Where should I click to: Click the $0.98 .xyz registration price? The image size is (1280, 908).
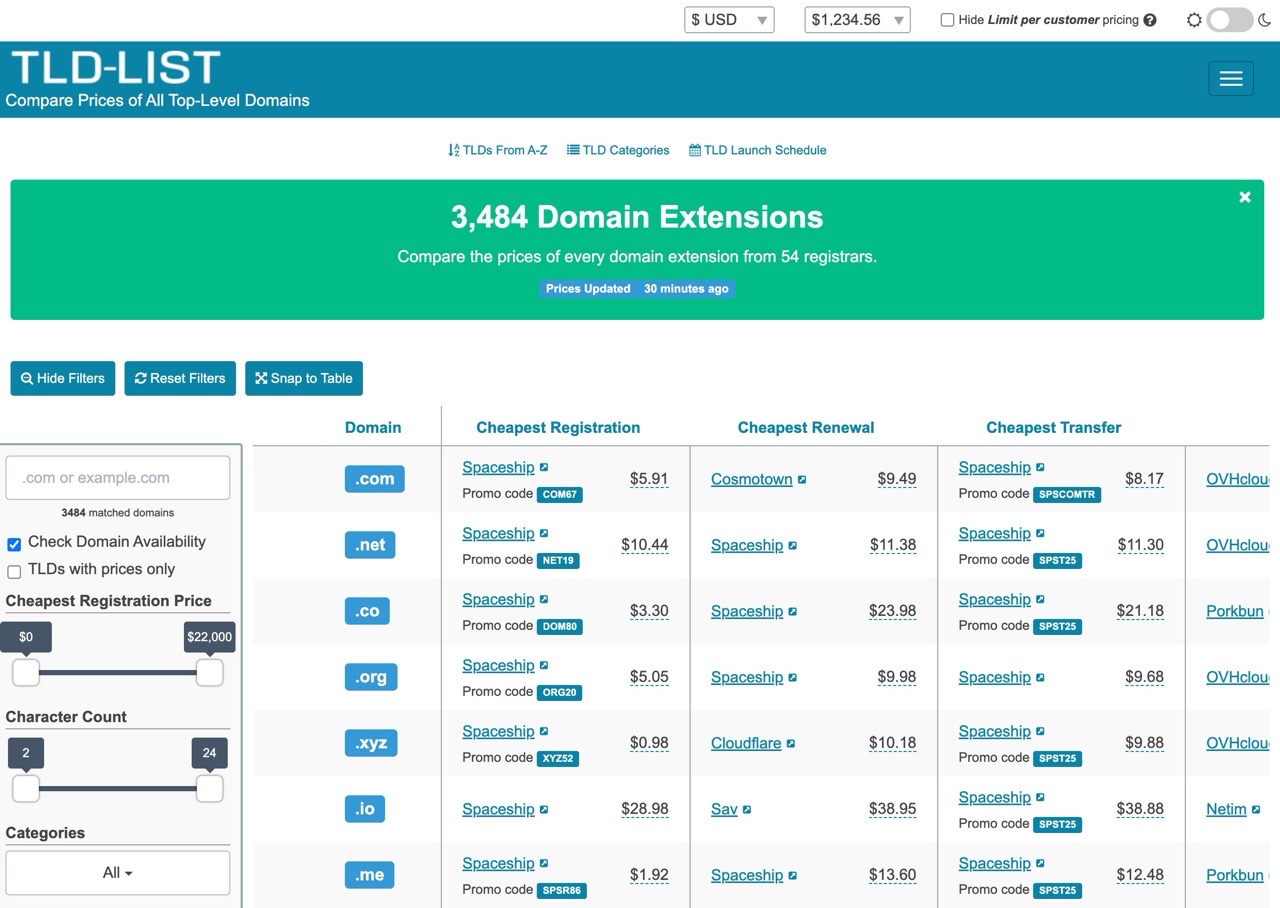coord(649,743)
